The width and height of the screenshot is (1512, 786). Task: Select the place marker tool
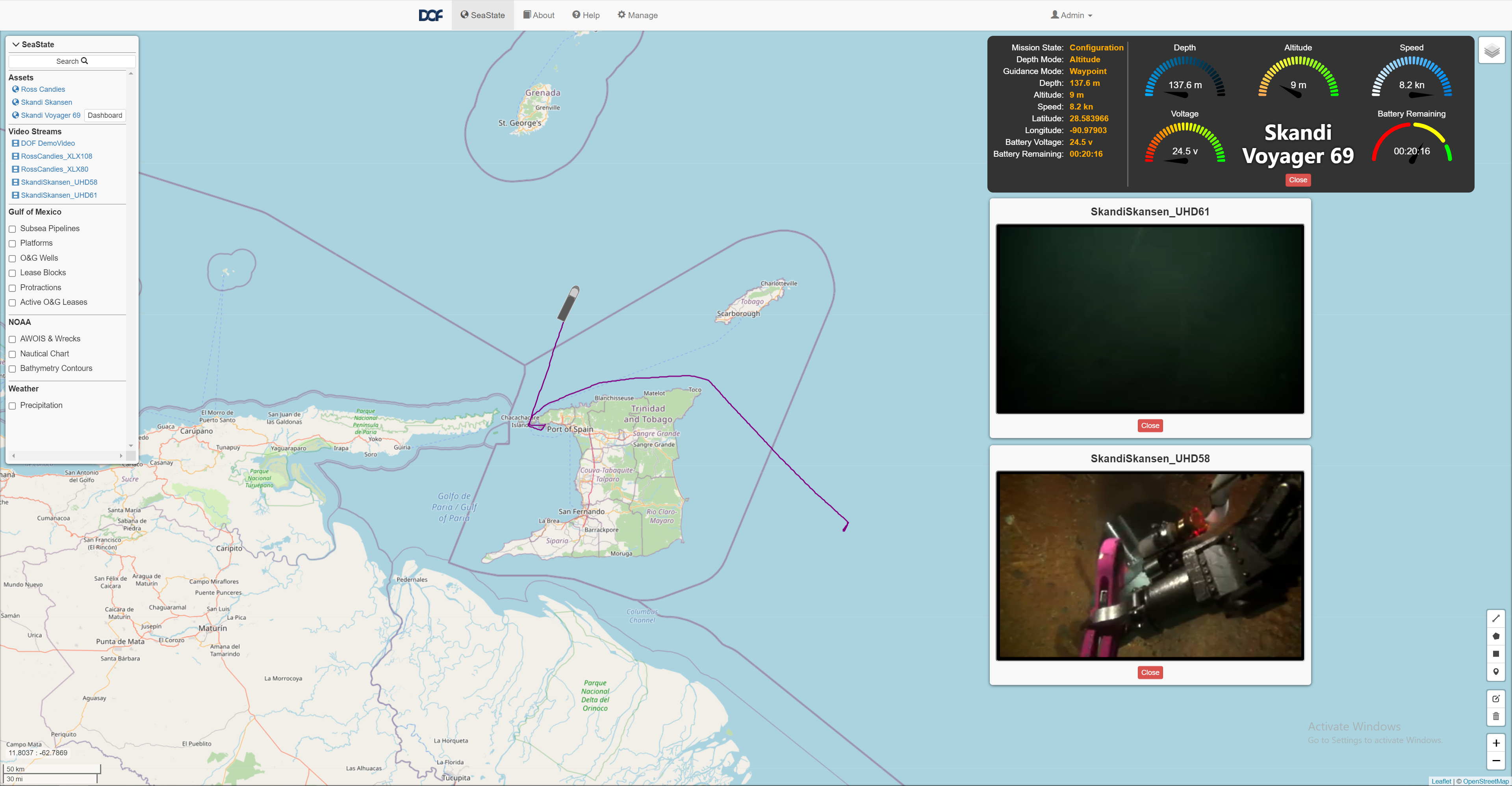pos(1495,671)
